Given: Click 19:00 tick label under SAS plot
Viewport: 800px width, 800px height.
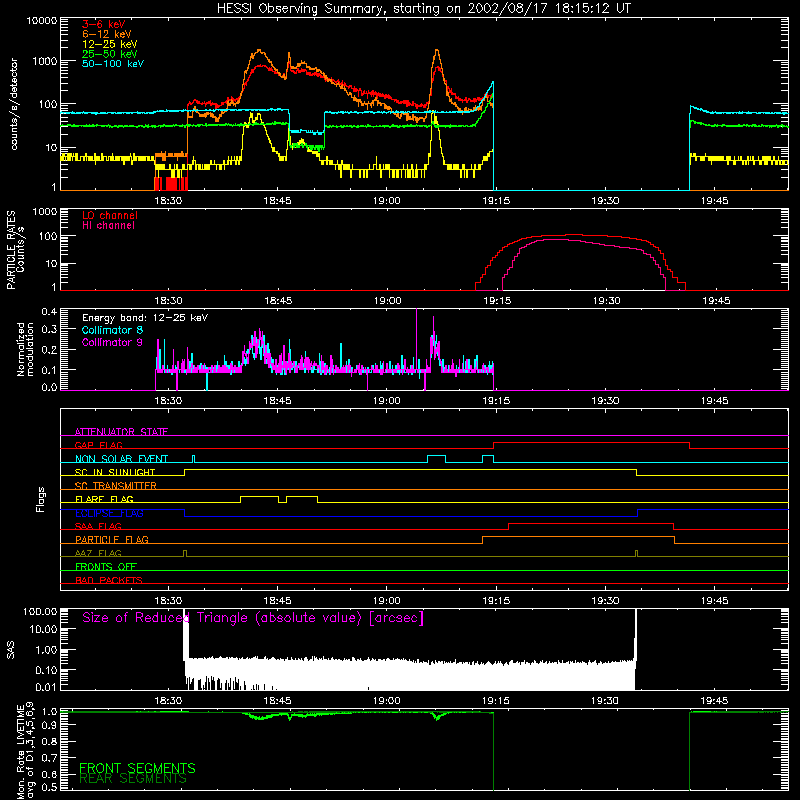Looking at the screenshot, I should [386, 701].
